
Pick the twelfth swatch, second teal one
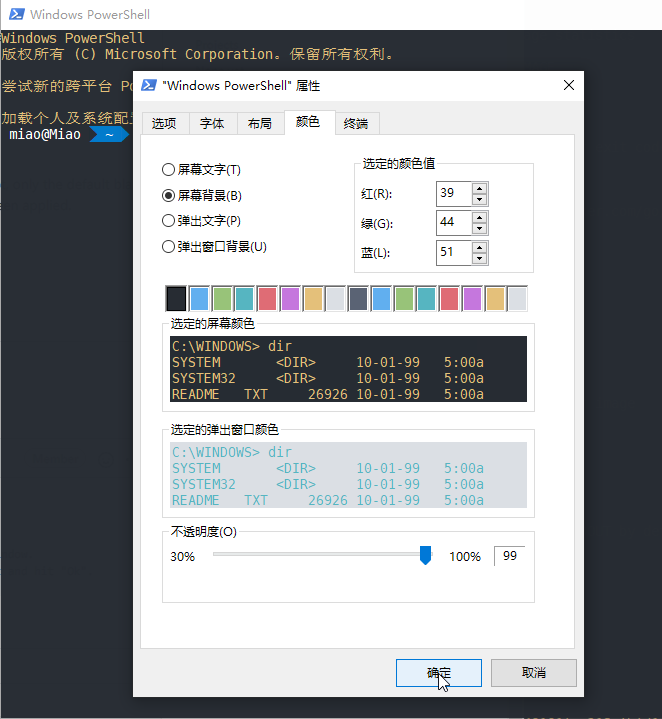point(427,299)
